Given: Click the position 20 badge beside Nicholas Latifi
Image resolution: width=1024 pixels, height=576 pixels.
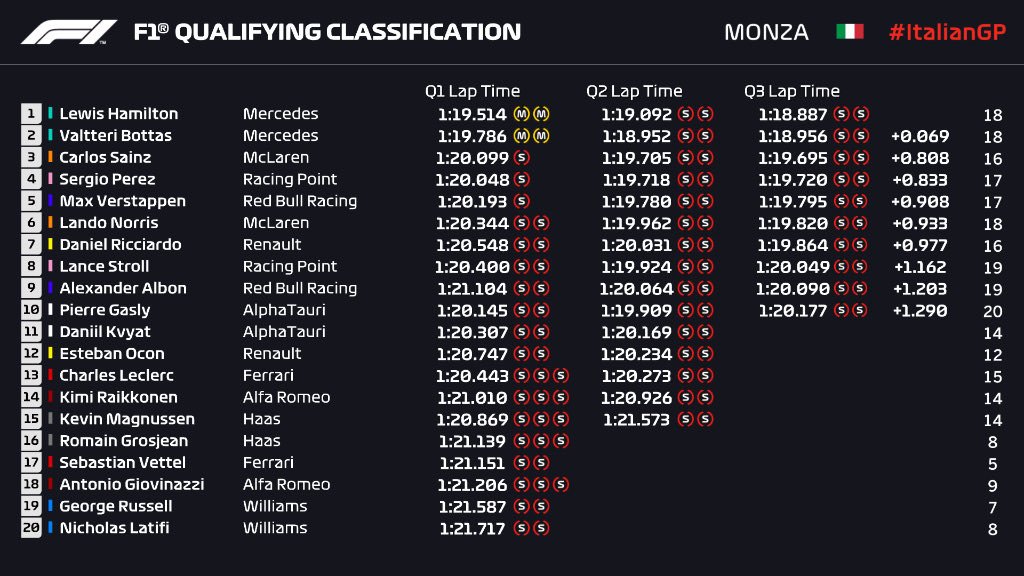Looking at the screenshot, I should [31, 528].
